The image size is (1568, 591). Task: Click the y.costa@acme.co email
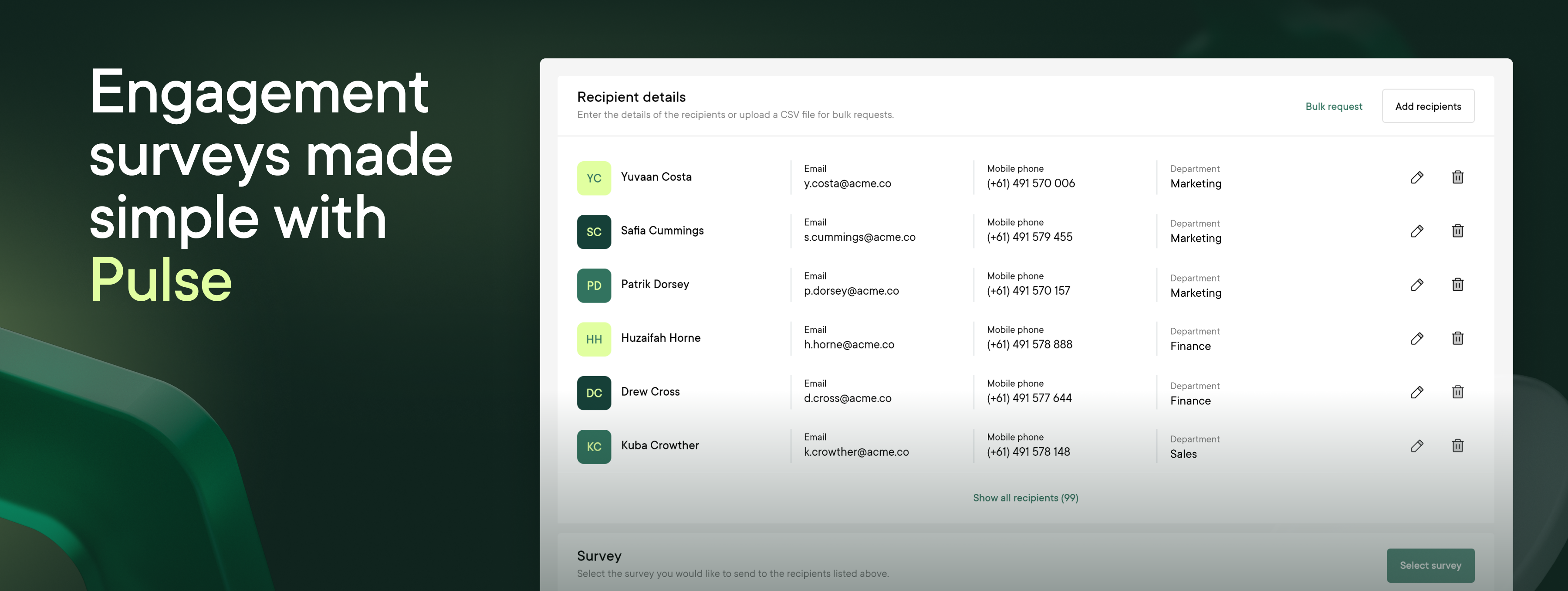point(847,183)
